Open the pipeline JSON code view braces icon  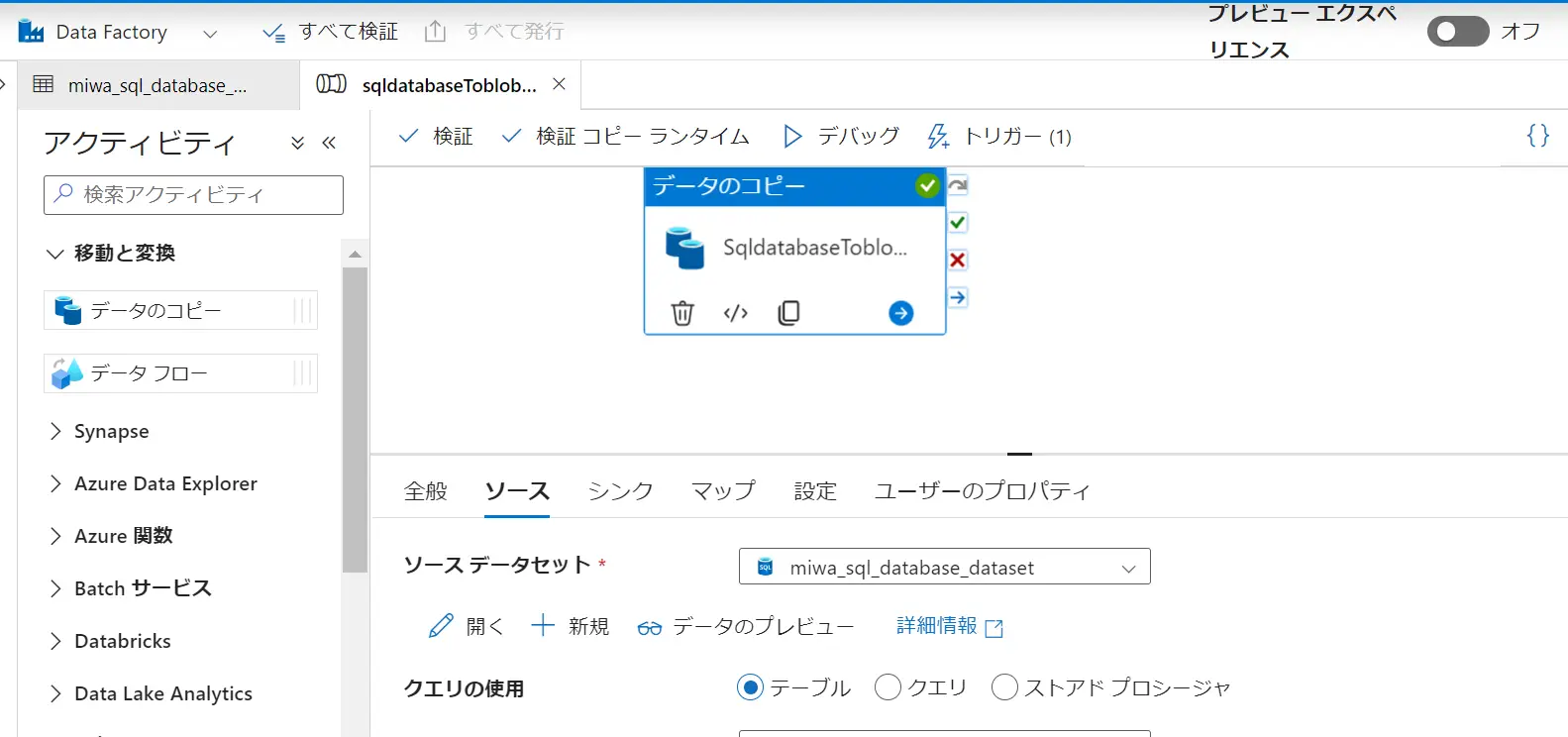tap(1537, 136)
